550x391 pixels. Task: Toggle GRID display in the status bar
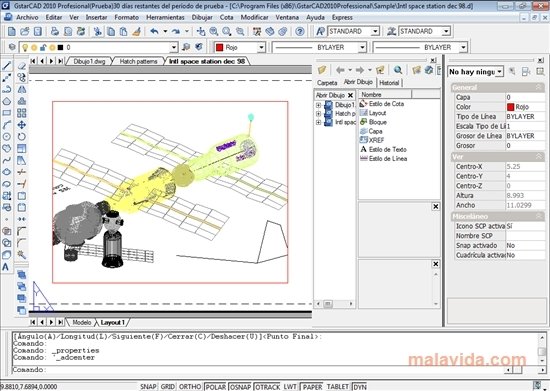pos(168,387)
